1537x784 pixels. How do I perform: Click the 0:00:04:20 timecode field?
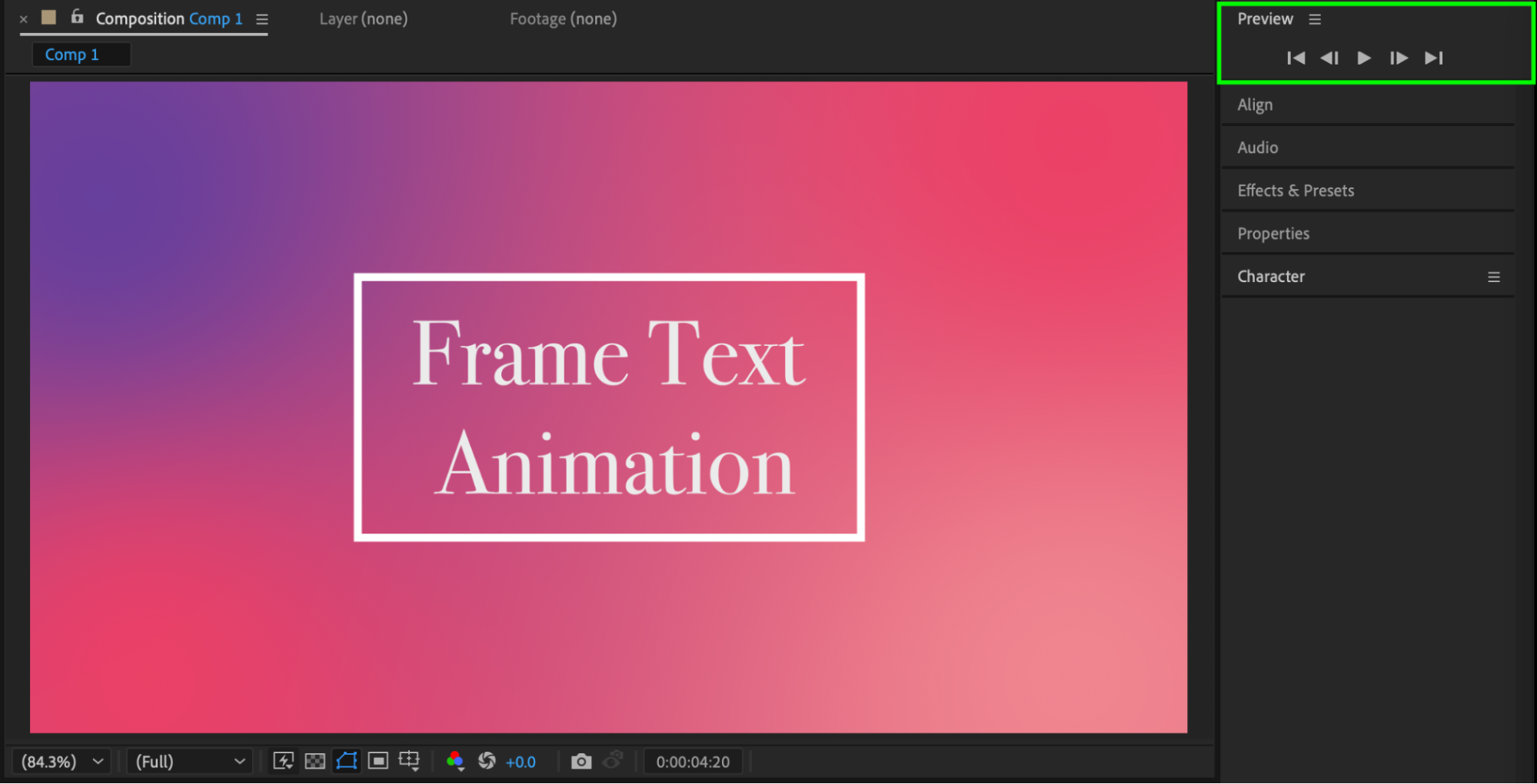tap(693, 762)
